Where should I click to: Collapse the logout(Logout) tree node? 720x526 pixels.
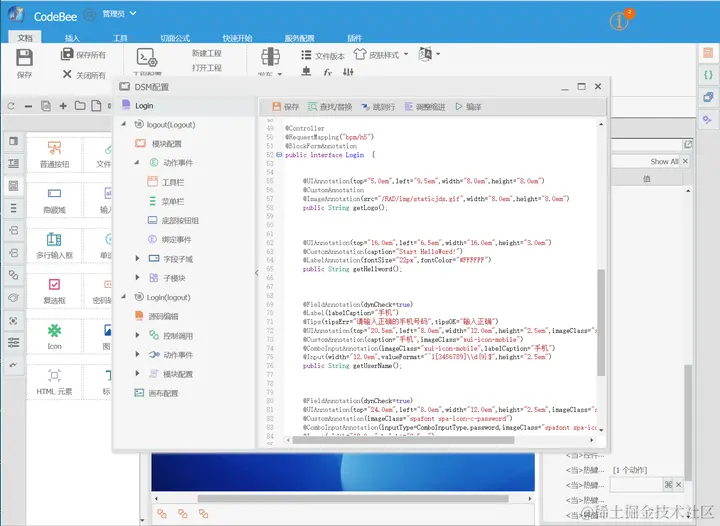coord(124,124)
